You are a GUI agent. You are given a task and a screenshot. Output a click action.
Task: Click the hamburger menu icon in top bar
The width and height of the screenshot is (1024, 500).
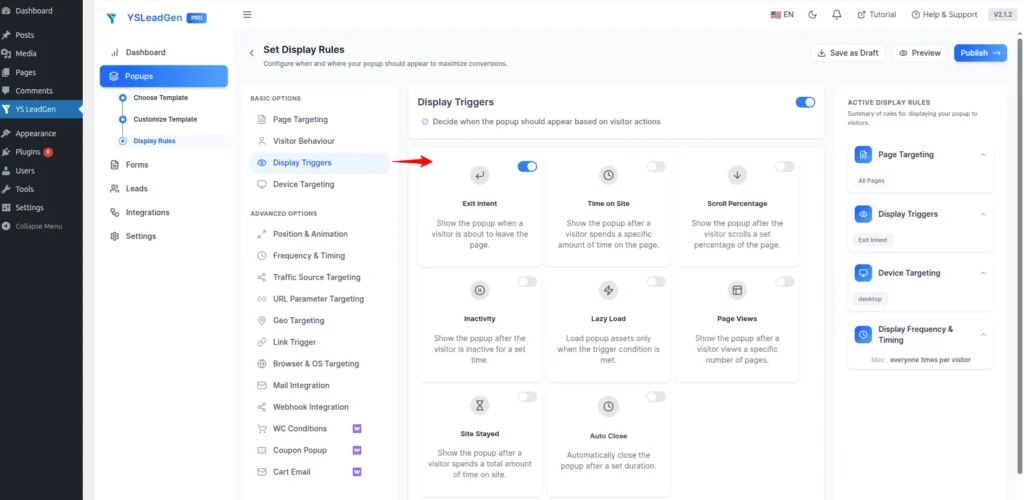tap(247, 14)
